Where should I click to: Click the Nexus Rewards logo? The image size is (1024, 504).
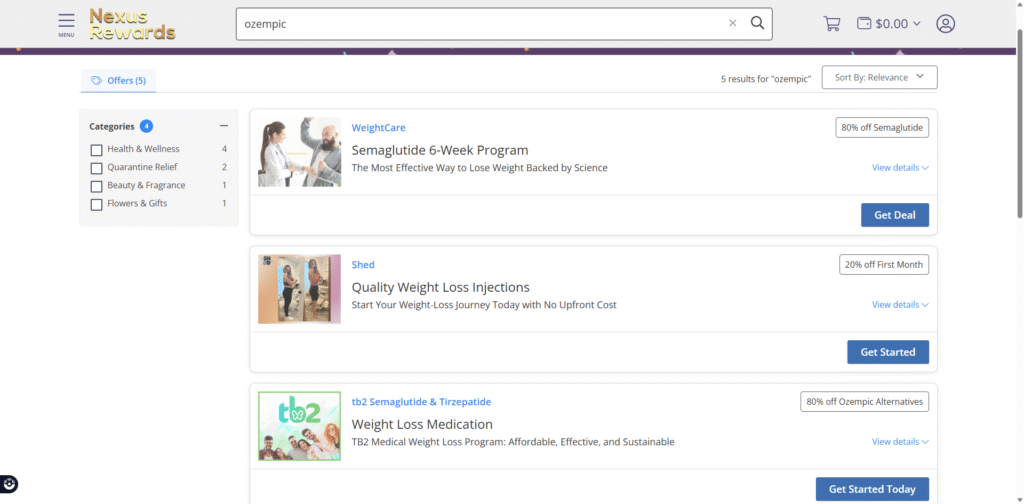point(132,24)
